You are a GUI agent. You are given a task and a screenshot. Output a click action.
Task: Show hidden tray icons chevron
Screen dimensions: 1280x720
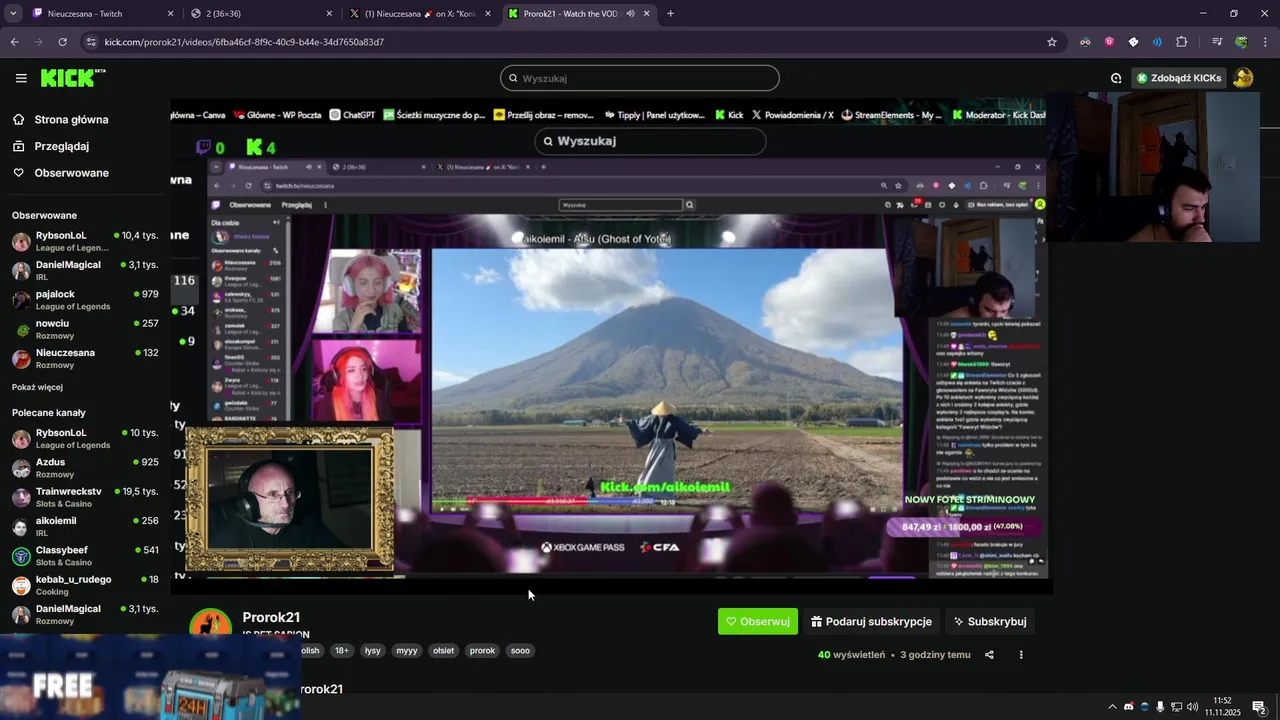1112,707
